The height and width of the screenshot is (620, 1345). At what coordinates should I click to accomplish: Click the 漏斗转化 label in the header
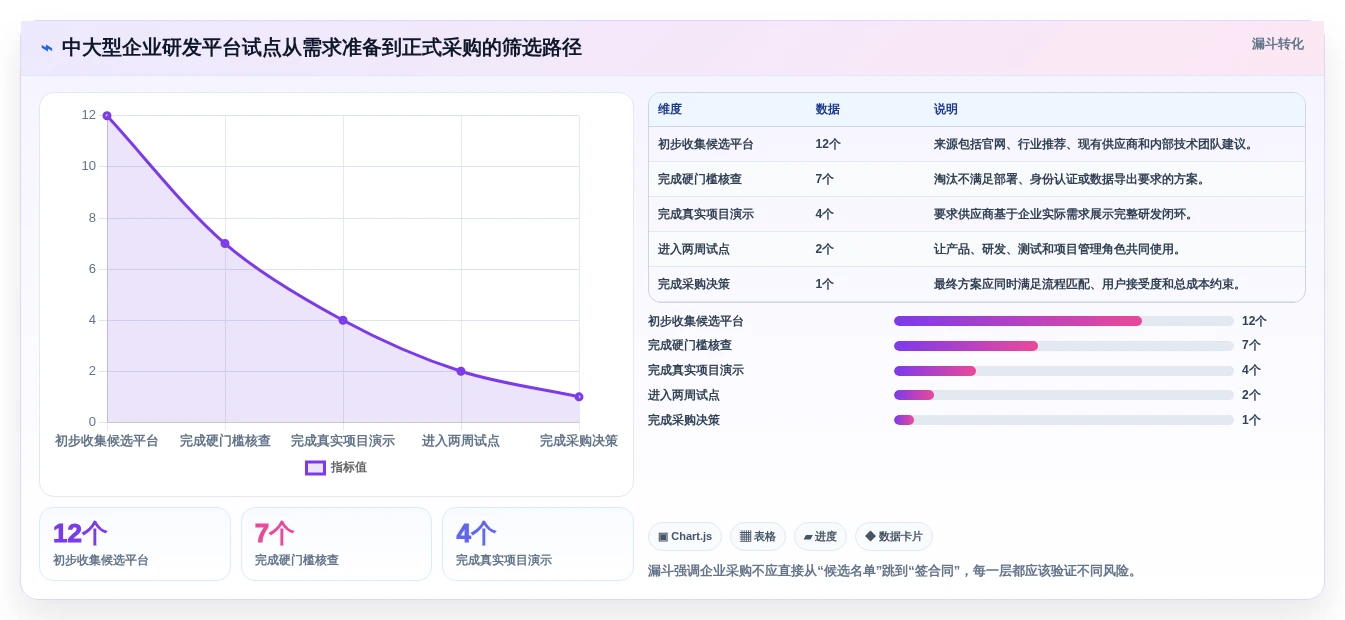pyautogui.click(x=1277, y=44)
